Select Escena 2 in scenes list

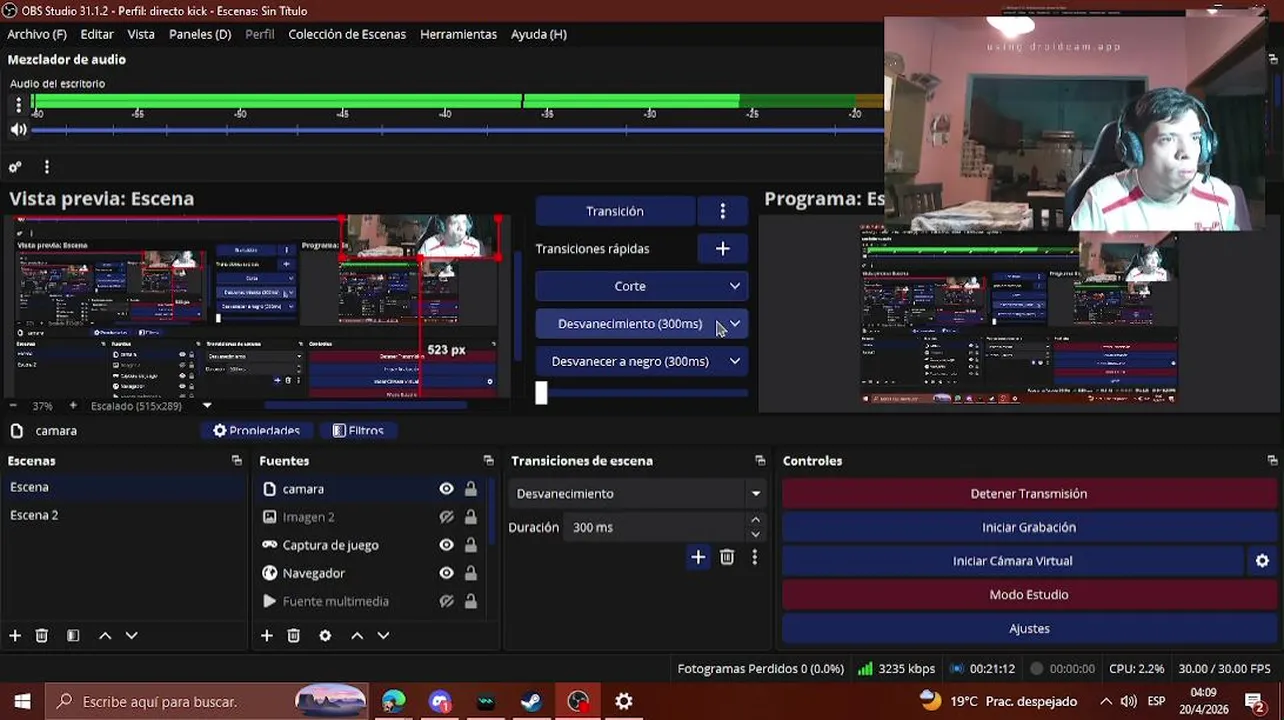(34, 515)
